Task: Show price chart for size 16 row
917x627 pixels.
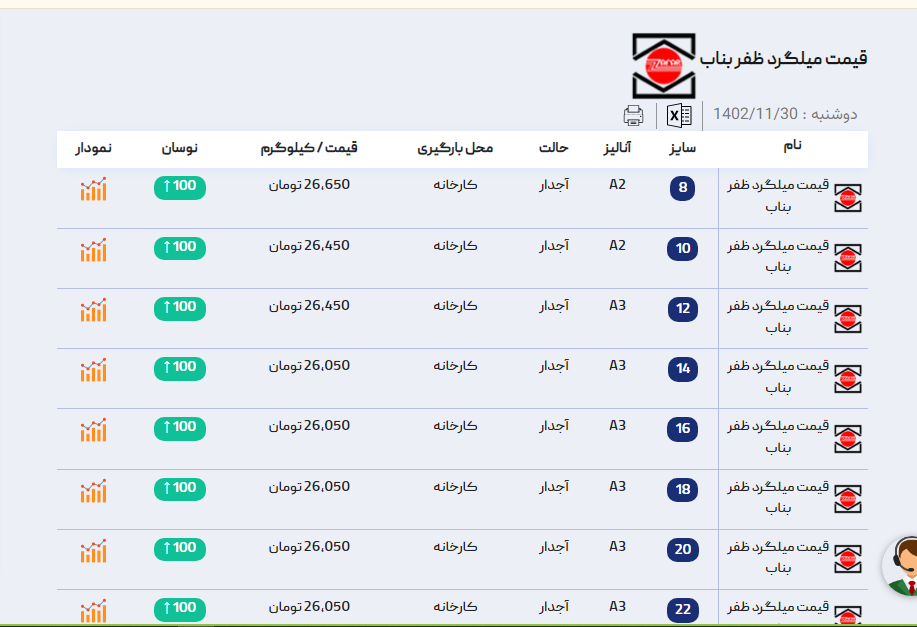Action: 93,430
